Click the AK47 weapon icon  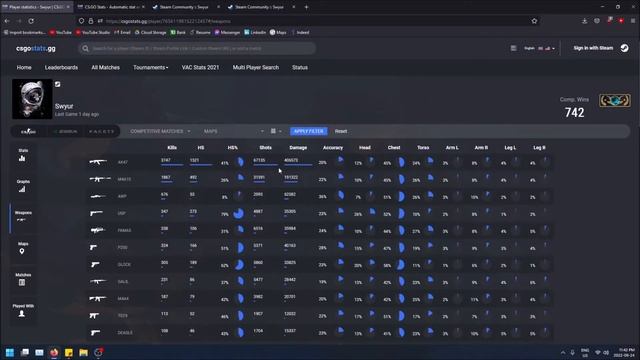(x=98, y=162)
